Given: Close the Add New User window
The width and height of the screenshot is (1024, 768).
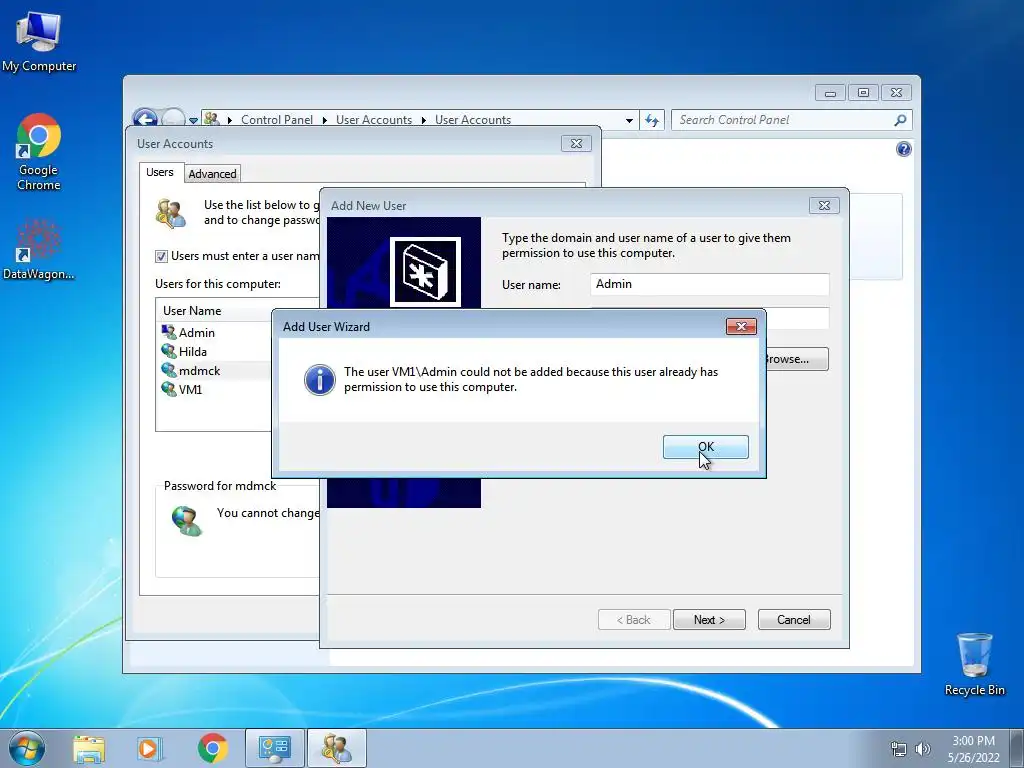Looking at the screenshot, I should pos(824,206).
